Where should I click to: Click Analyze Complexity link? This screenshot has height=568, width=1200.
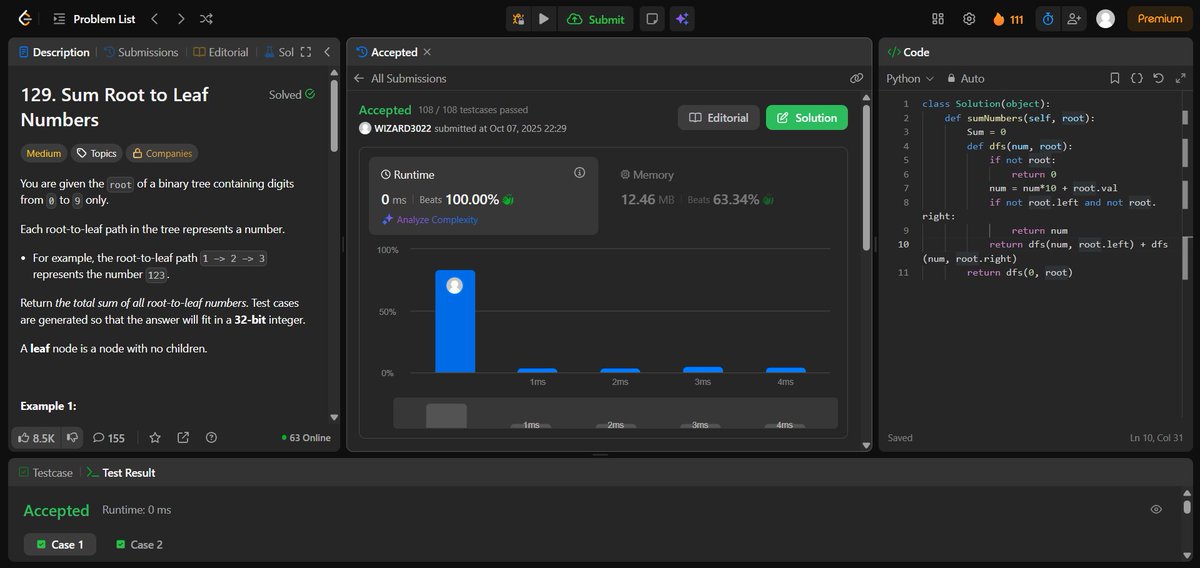tap(430, 220)
